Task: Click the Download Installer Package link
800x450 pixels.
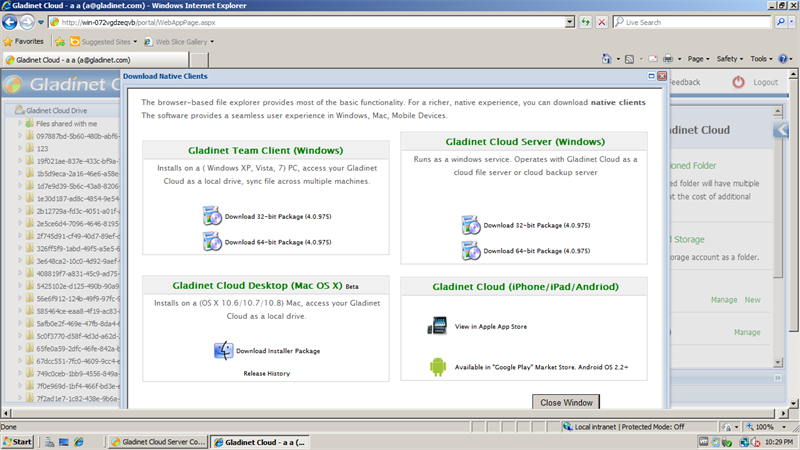Action: click(278, 351)
